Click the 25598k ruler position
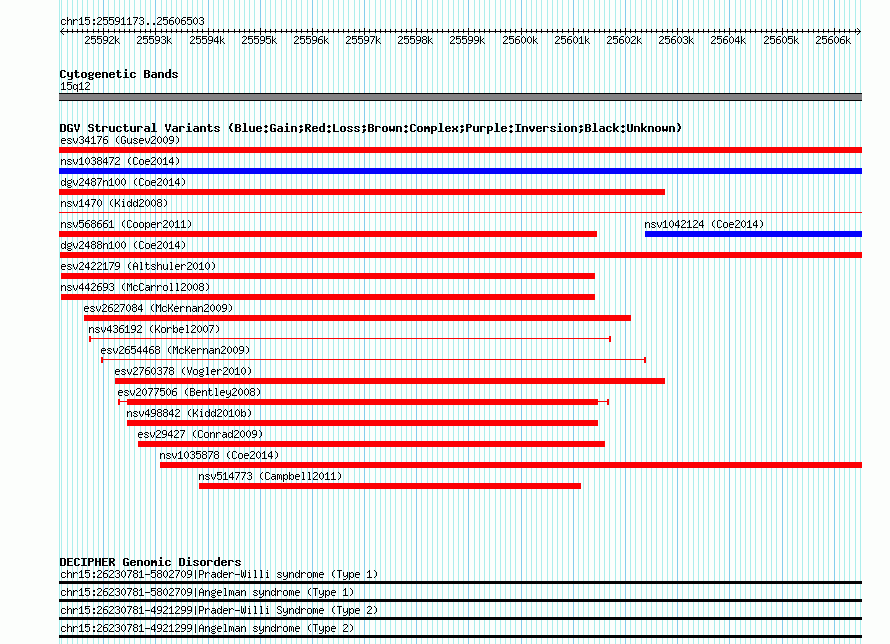 (415, 40)
